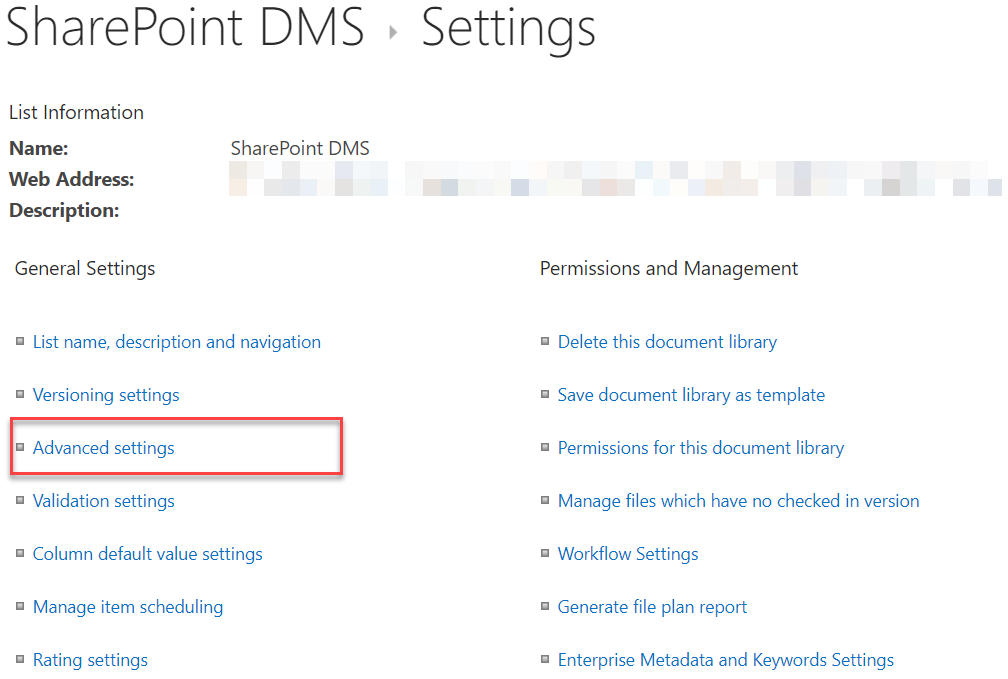
Task: Click the Name label
Action: coord(39,149)
